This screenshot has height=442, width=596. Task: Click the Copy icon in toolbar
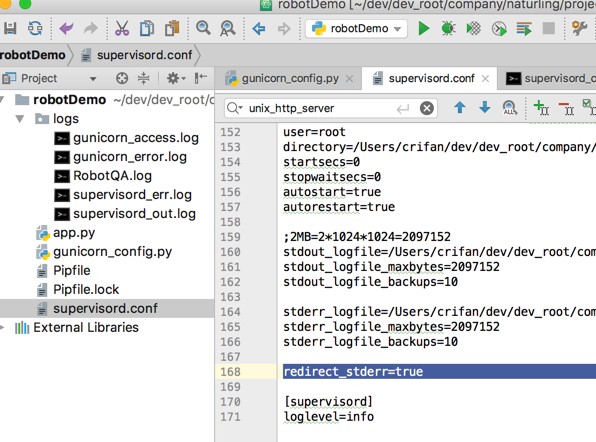click(147, 29)
